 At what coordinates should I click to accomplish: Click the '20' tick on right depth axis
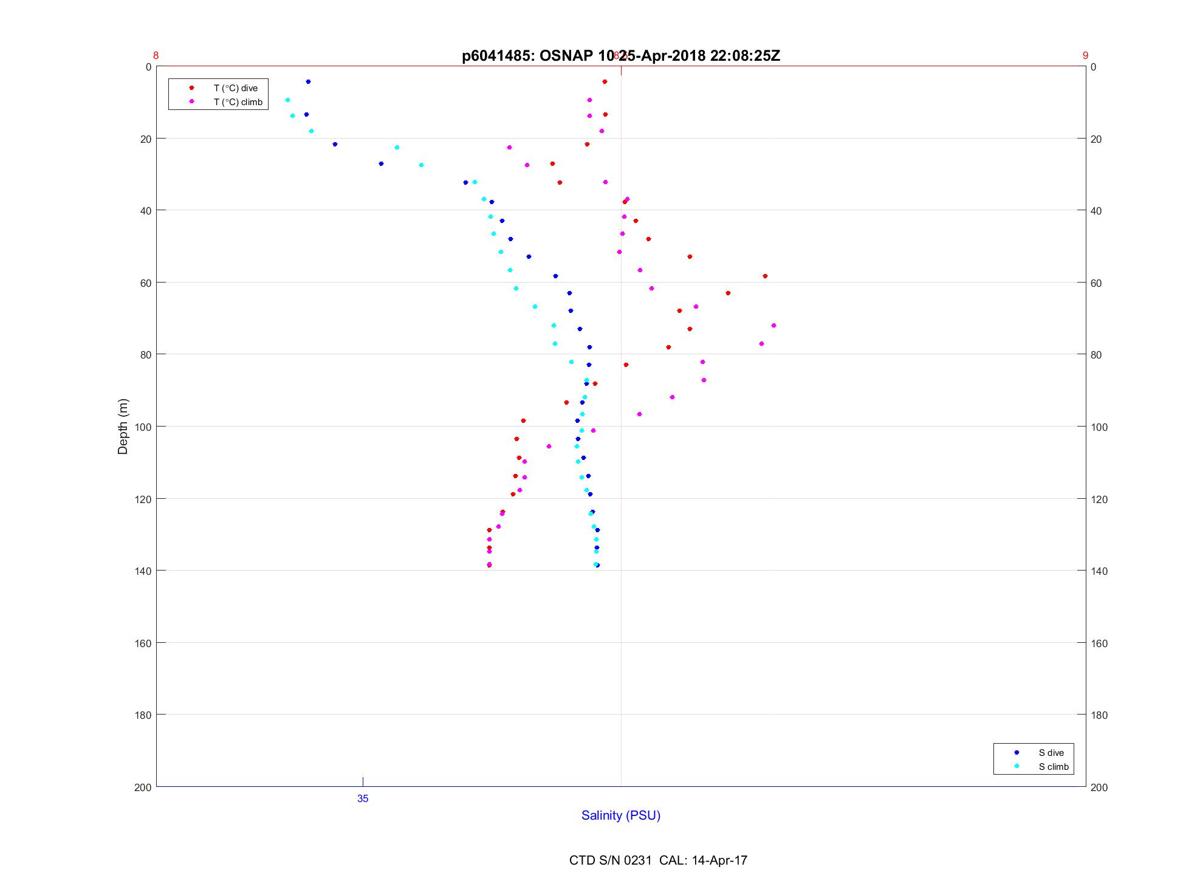click(1097, 139)
